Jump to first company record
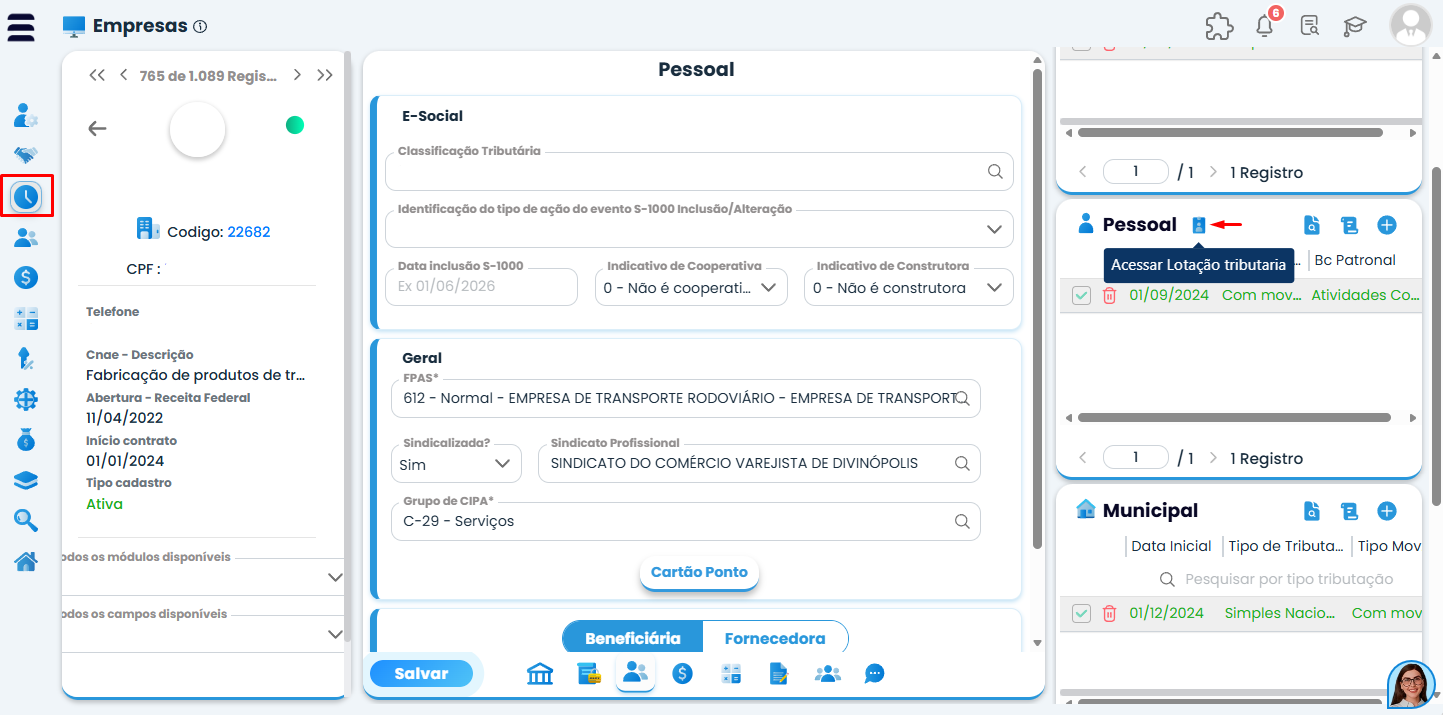The width and height of the screenshot is (1443, 715). [97, 75]
